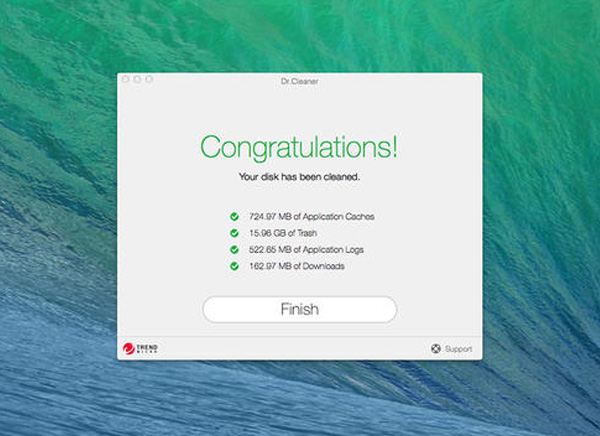Click the green check beside Application Caches
The width and height of the screenshot is (600, 436).
(234, 217)
